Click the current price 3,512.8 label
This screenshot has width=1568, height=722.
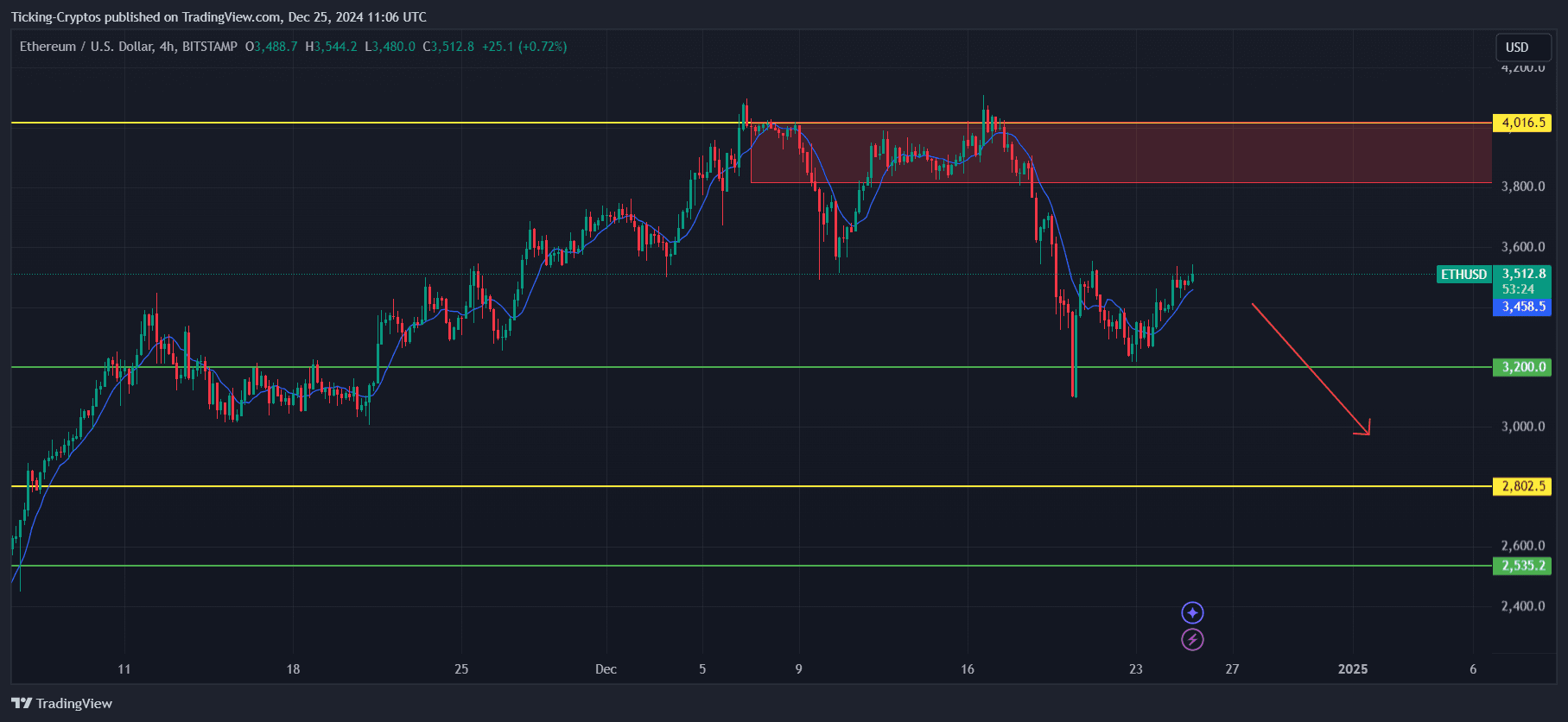1523,274
